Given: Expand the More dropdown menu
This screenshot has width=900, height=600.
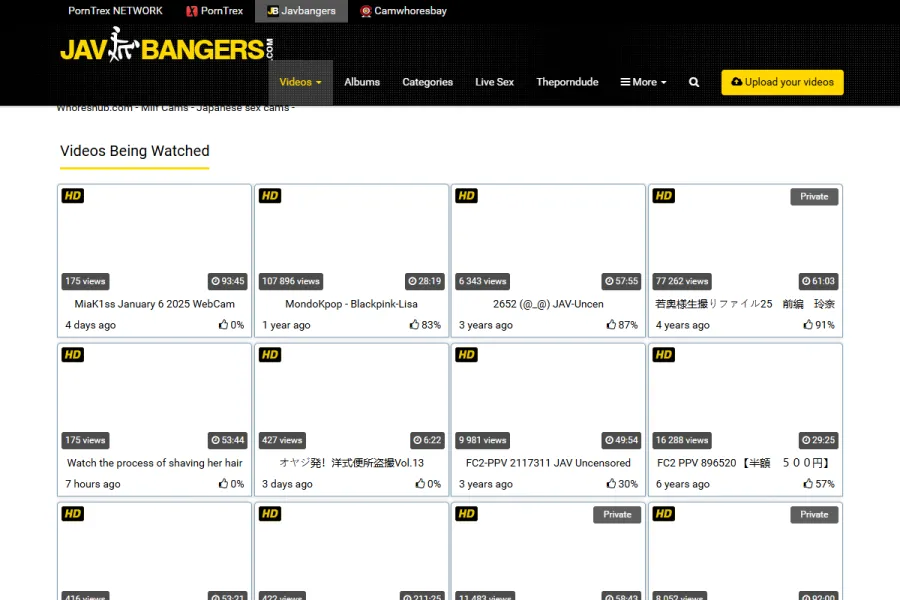Looking at the screenshot, I should click(643, 82).
